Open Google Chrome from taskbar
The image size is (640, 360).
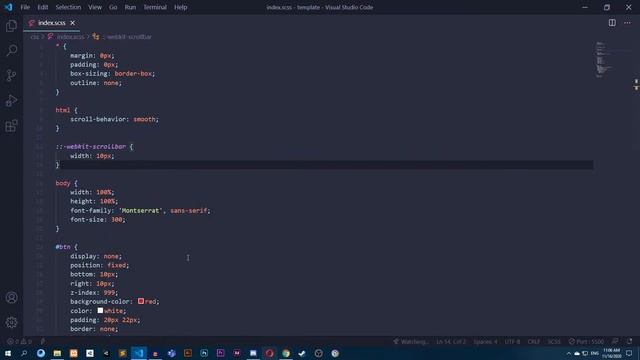click(286, 353)
